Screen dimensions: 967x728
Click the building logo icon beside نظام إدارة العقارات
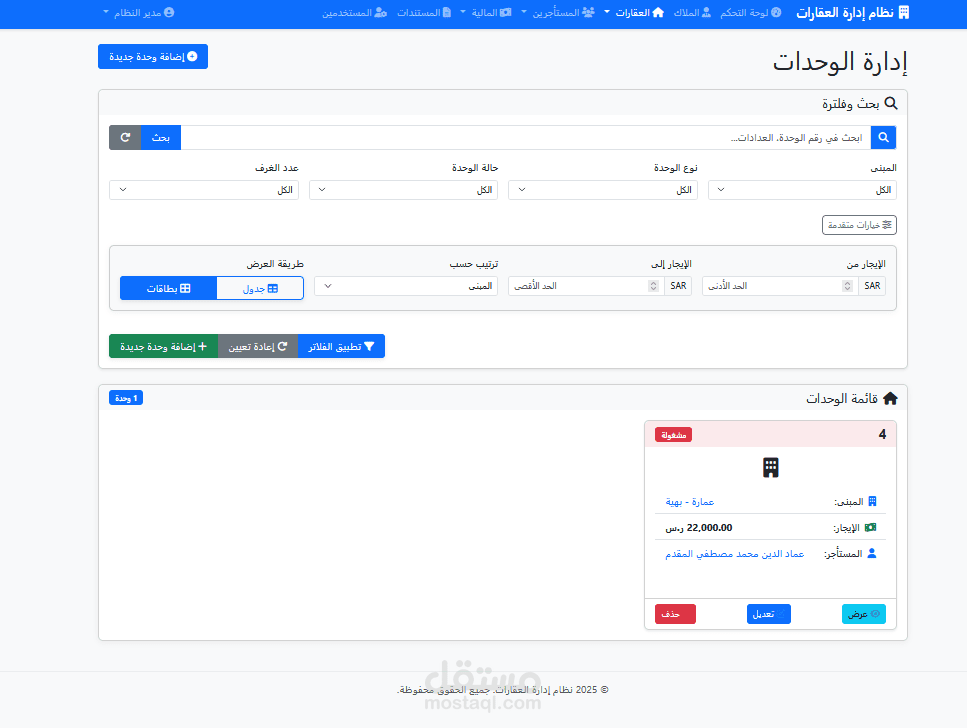(x=903, y=12)
